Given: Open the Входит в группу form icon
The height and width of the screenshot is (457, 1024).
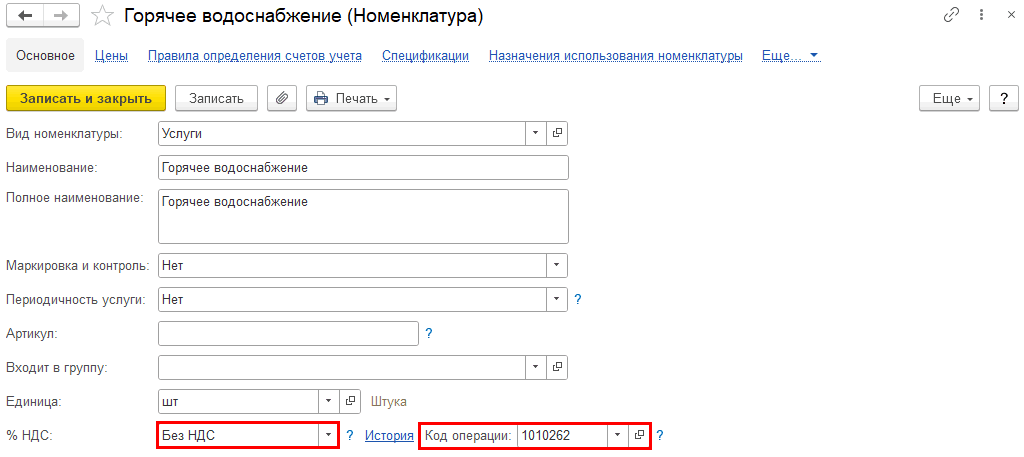Looking at the screenshot, I should 558,367.
